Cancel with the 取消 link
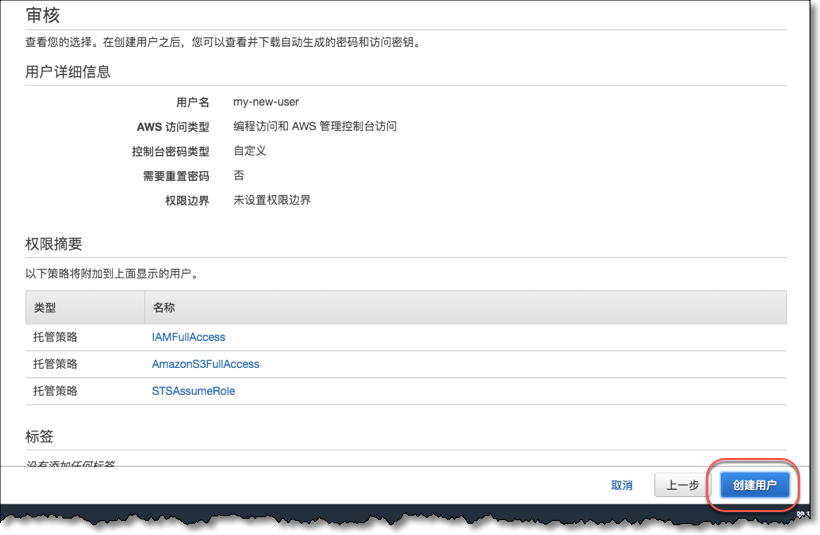 click(x=622, y=485)
